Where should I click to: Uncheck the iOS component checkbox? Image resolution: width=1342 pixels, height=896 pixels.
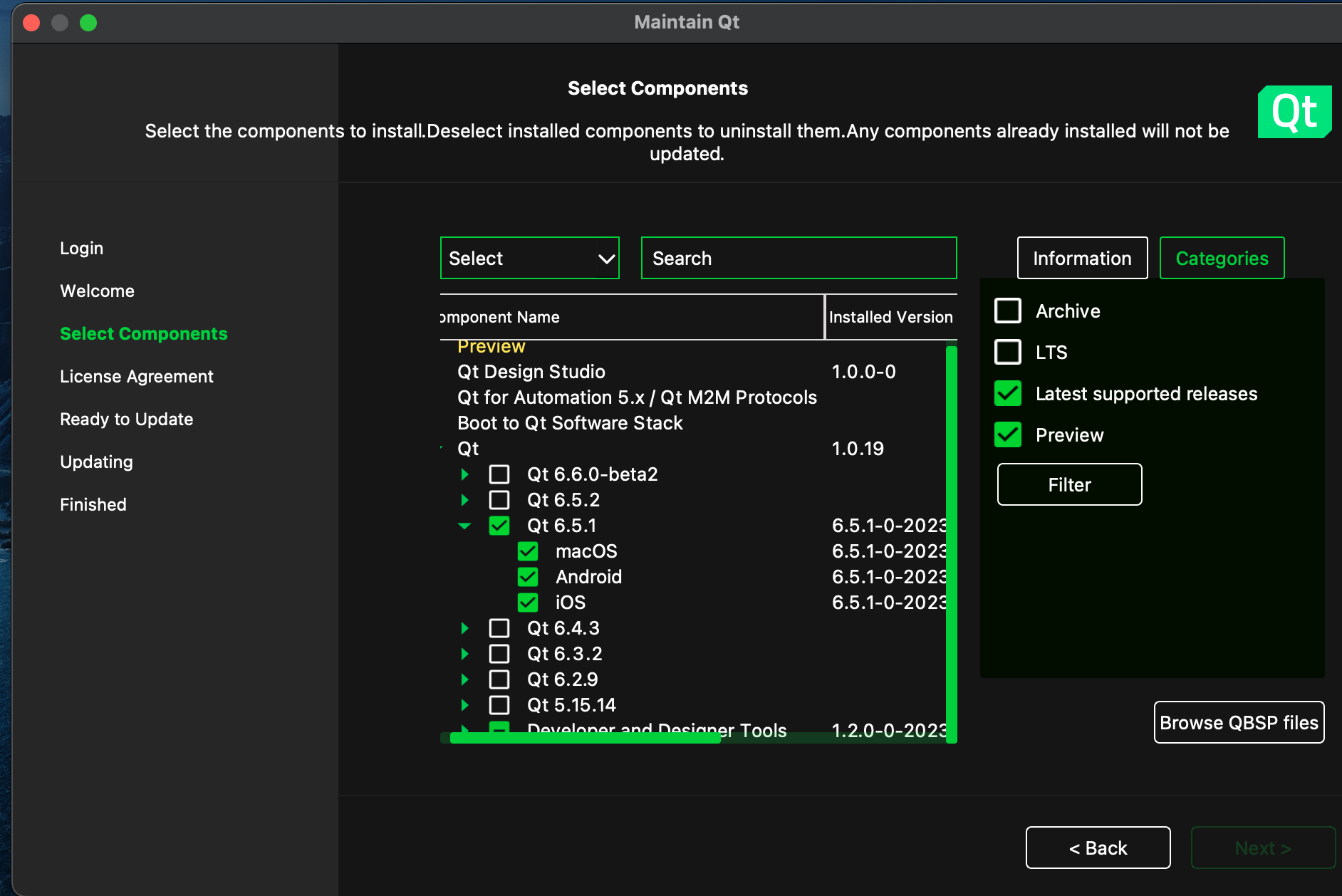click(x=528, y=603)
